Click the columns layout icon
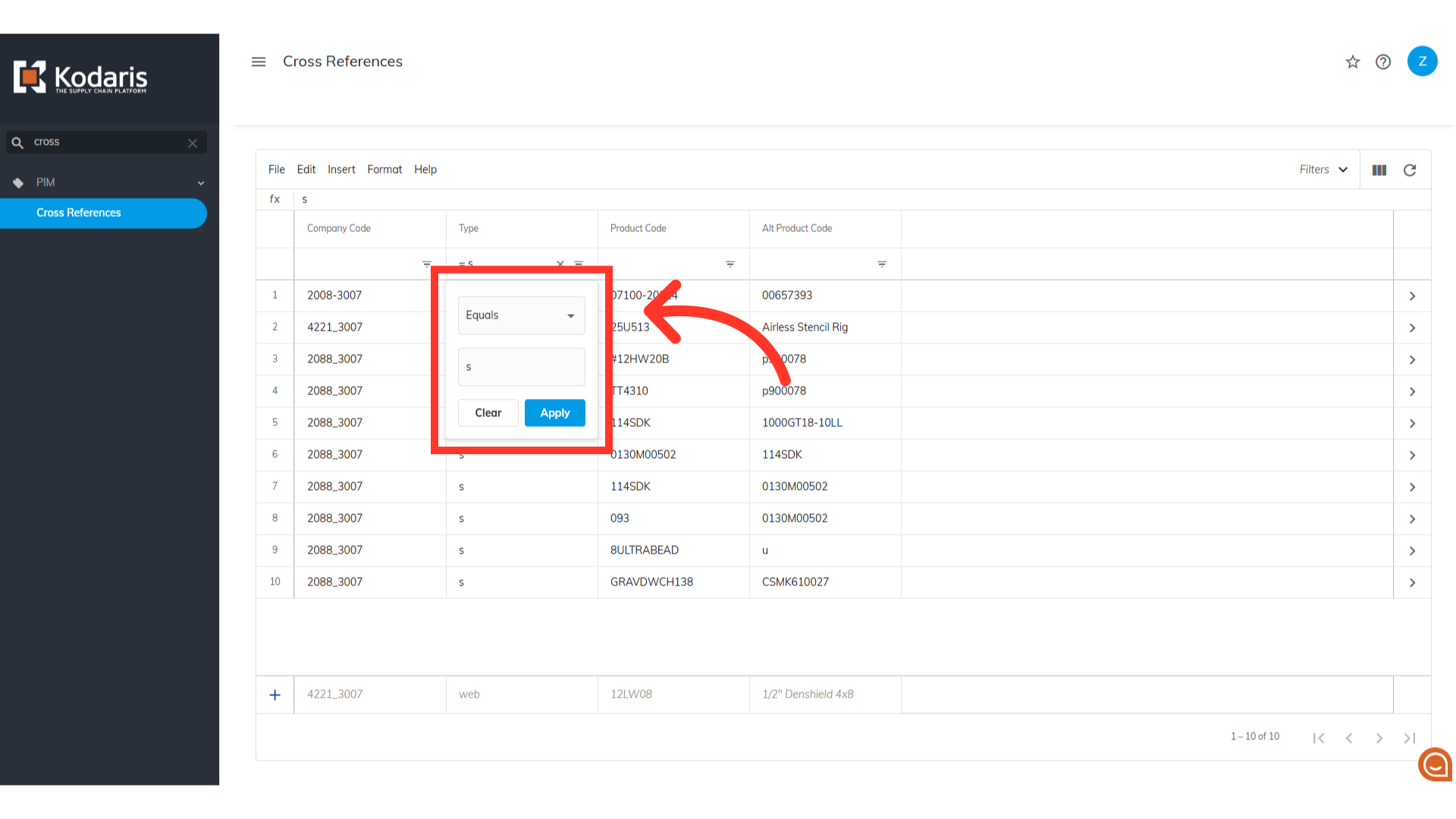This screenshot has width=1456, height=819. [1379, 170]
